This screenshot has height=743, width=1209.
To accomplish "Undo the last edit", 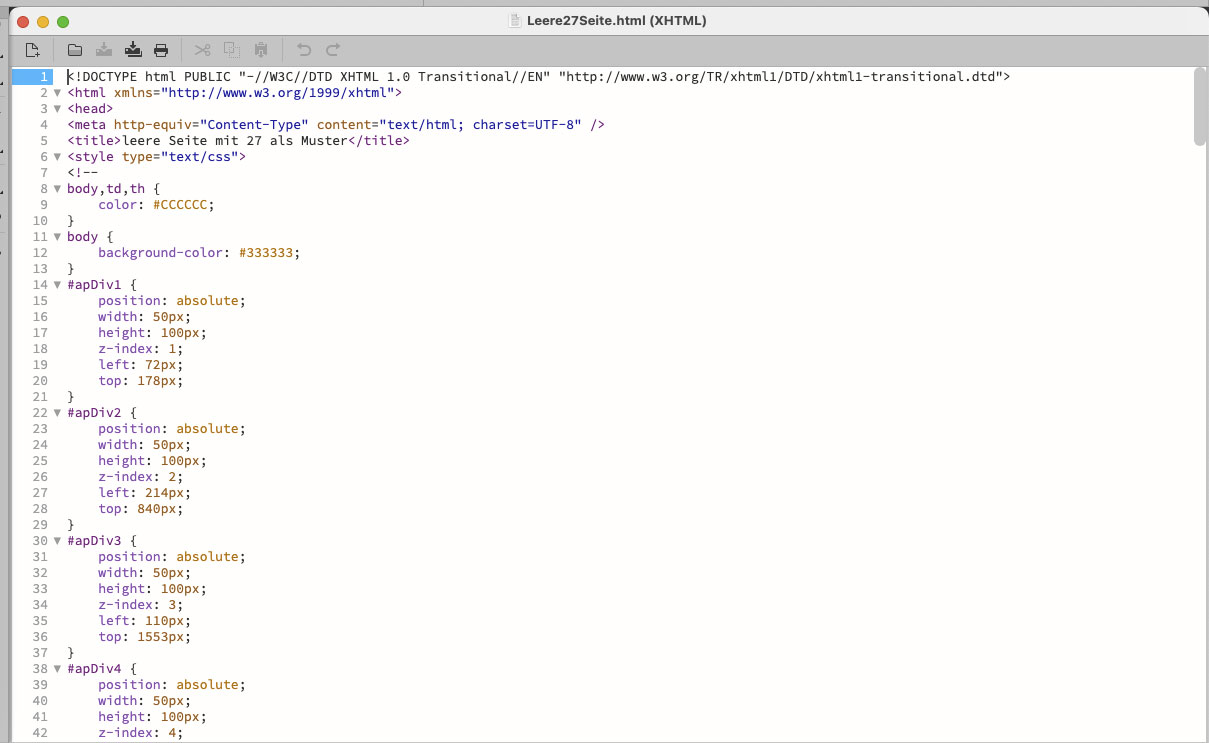I will click(304, 50).
